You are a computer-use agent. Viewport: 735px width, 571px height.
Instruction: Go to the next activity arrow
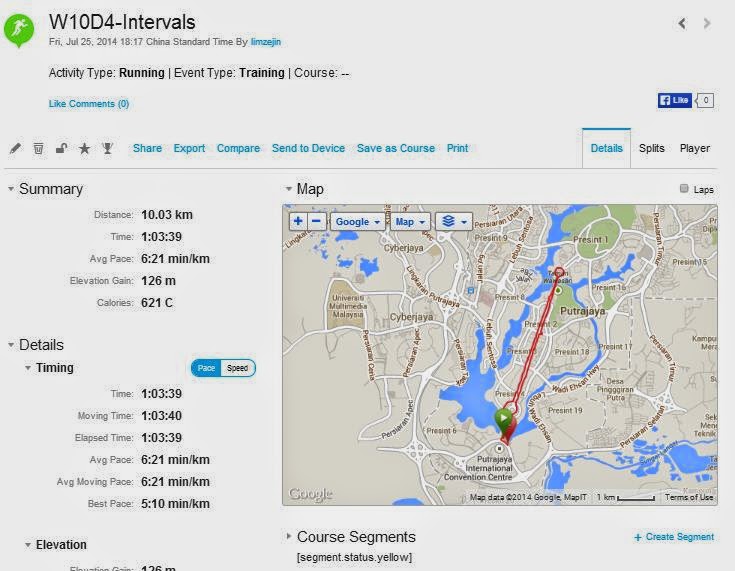[707, 23]
